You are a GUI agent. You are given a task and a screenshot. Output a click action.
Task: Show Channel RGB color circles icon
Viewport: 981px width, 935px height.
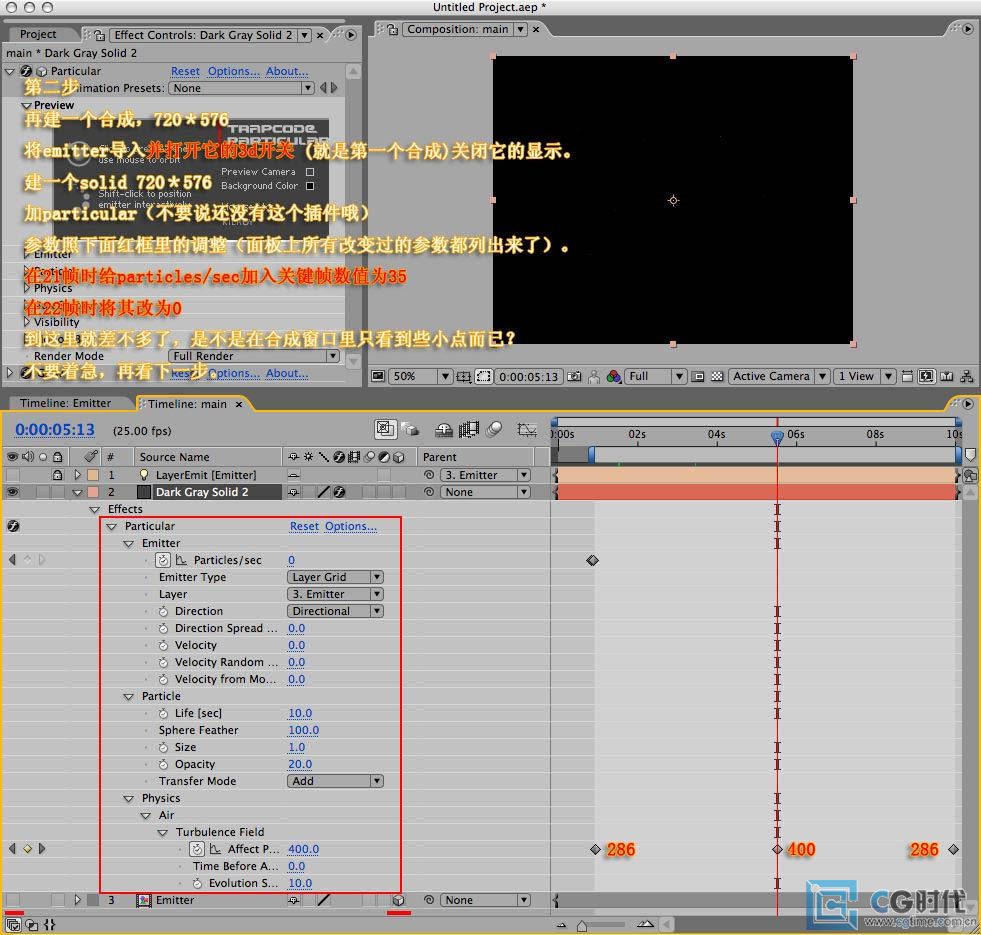coord(613,376)
